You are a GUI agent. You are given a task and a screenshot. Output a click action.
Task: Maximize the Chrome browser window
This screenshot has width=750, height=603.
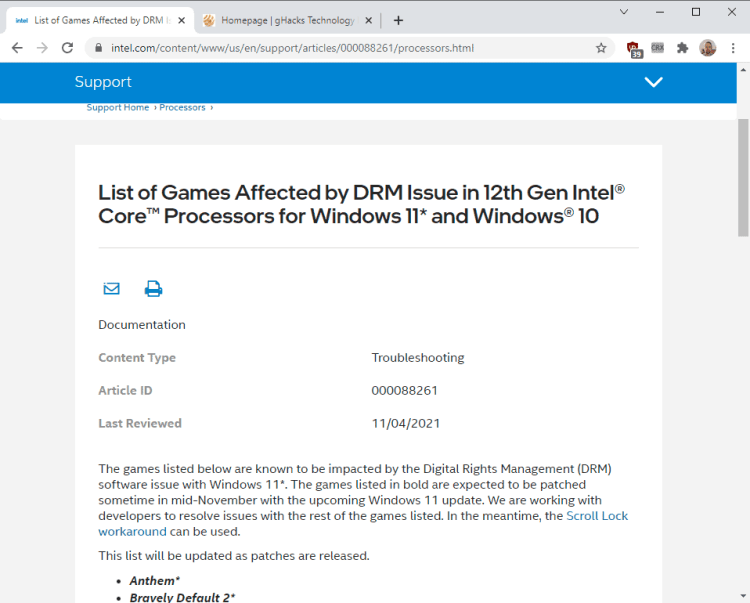point(696,12)
